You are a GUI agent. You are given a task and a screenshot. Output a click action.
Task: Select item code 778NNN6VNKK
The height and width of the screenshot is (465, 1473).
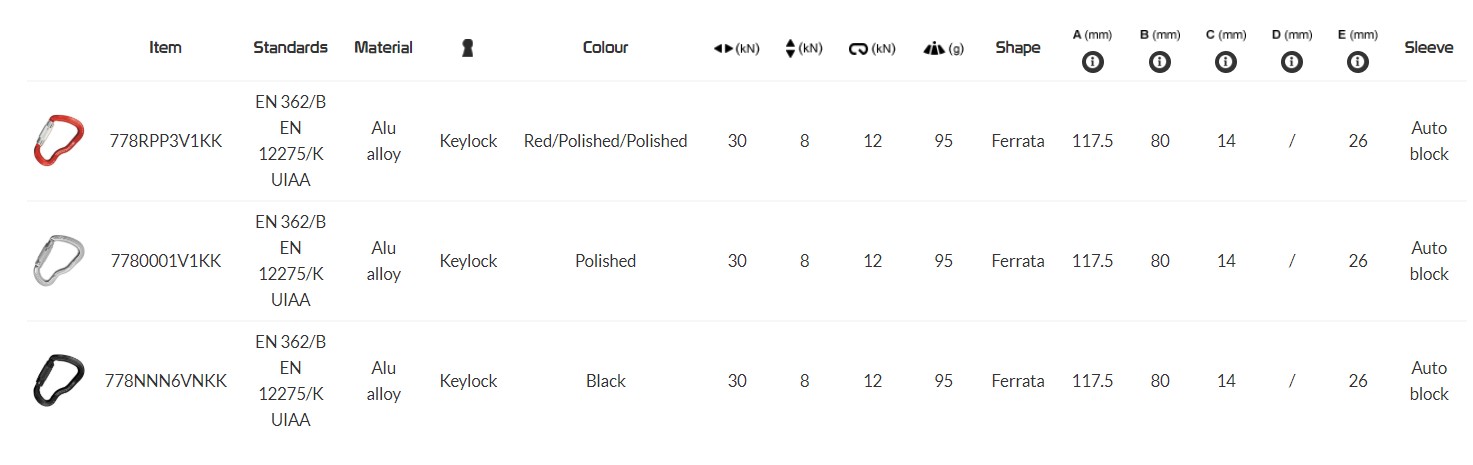tap(165, 381)
